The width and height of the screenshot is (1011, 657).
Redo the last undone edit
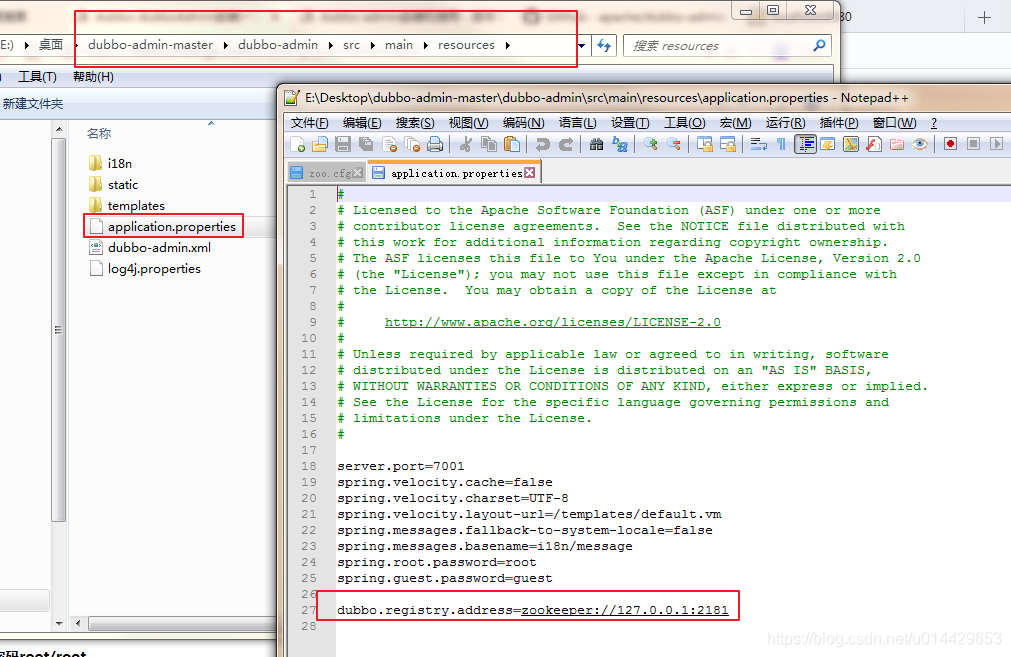pos(565,144)
